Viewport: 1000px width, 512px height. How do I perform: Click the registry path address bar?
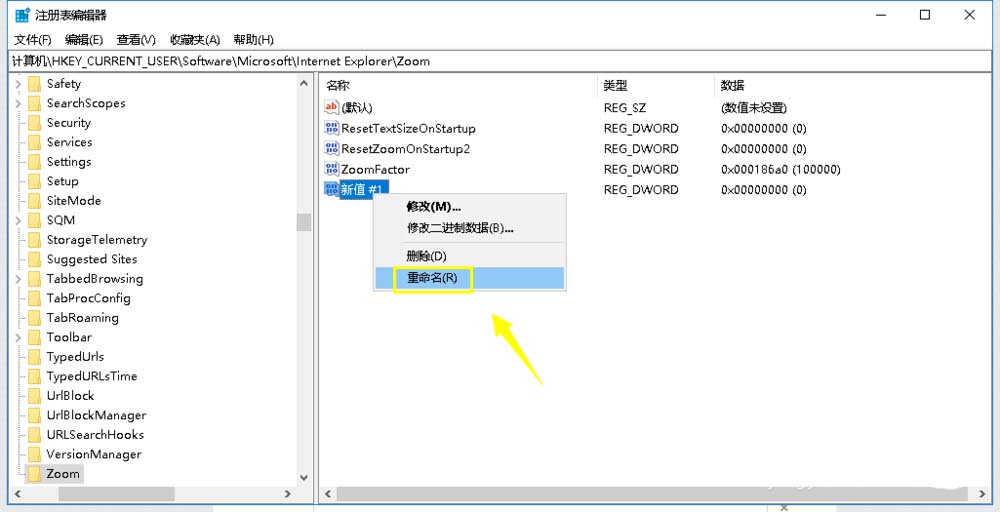[500, 61]
